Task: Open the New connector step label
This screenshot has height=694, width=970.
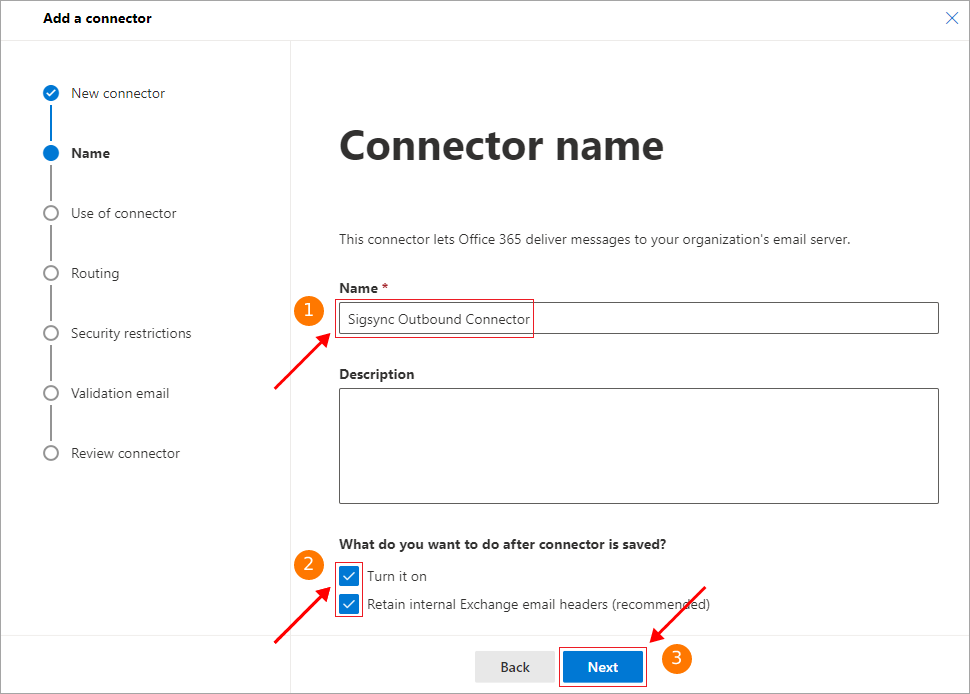Action: (x=118, y=93)
